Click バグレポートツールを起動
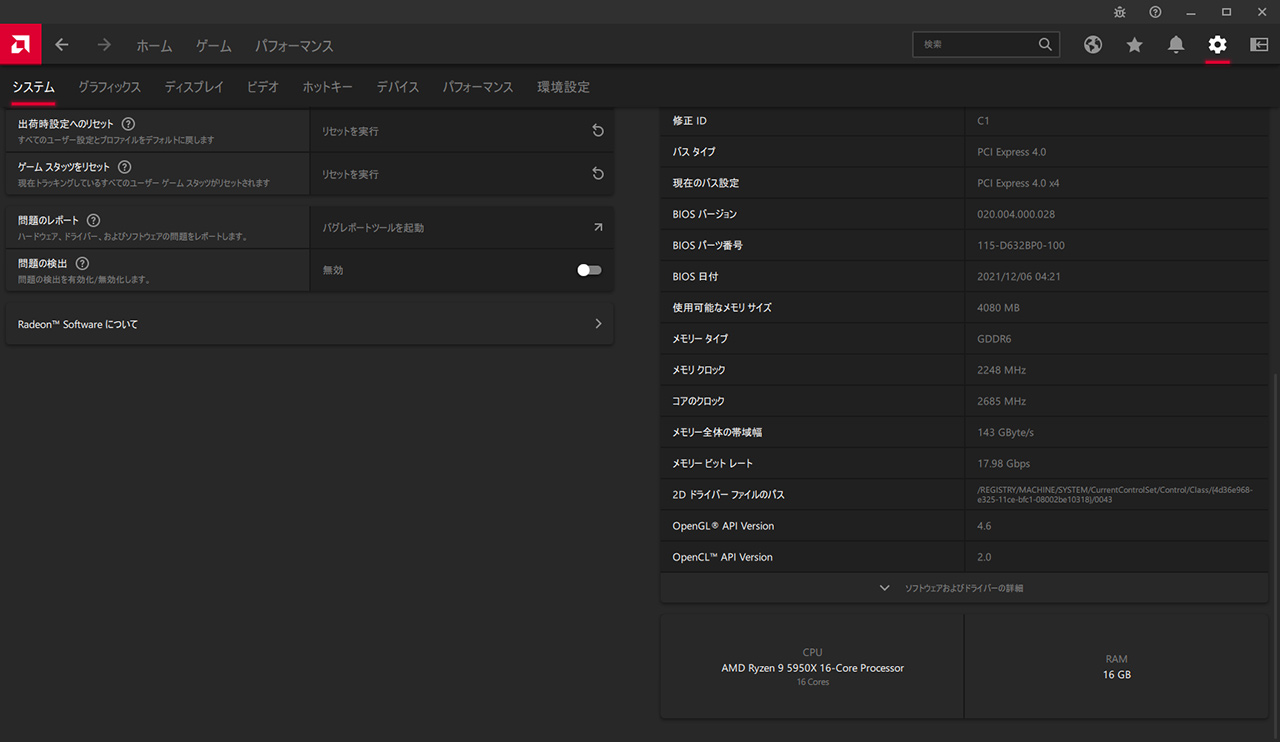Screen dimensions: 1280x742 [373, 227]
